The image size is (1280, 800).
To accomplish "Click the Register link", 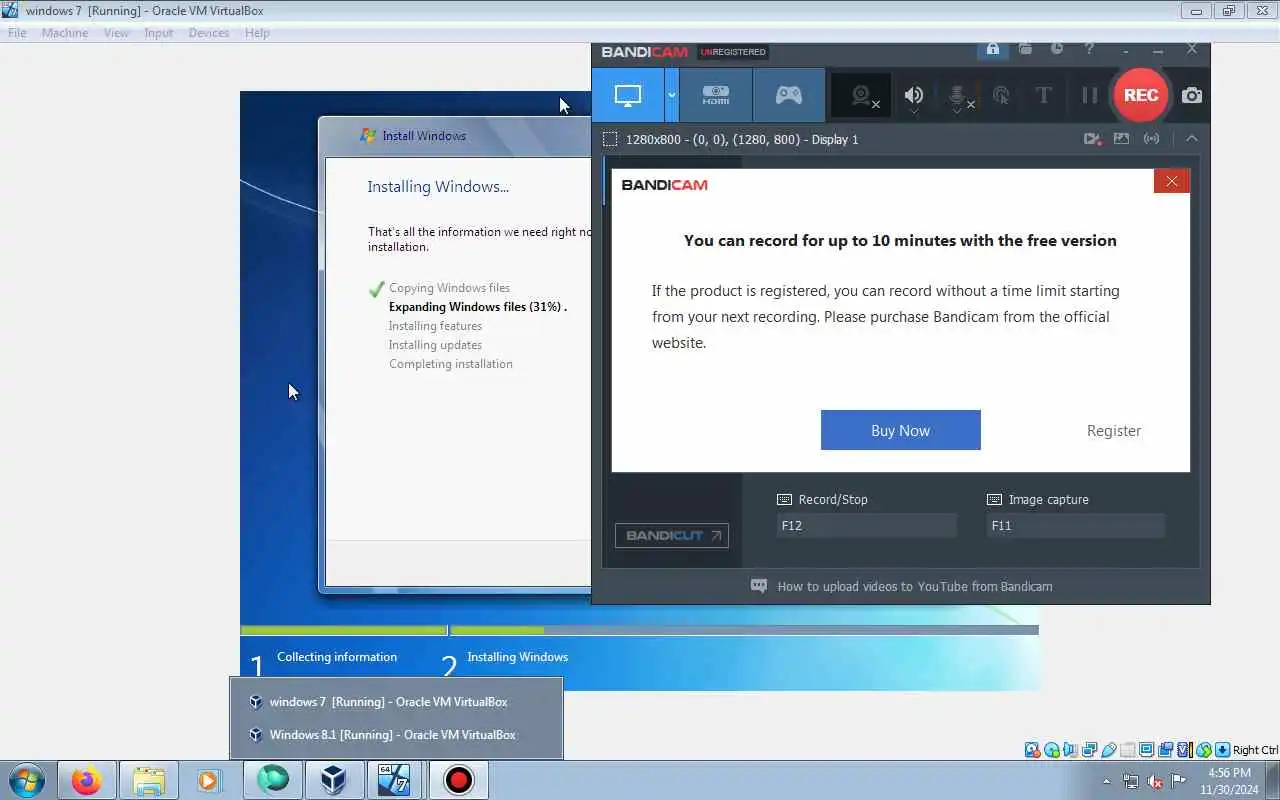I will (x=1114, y=431).
